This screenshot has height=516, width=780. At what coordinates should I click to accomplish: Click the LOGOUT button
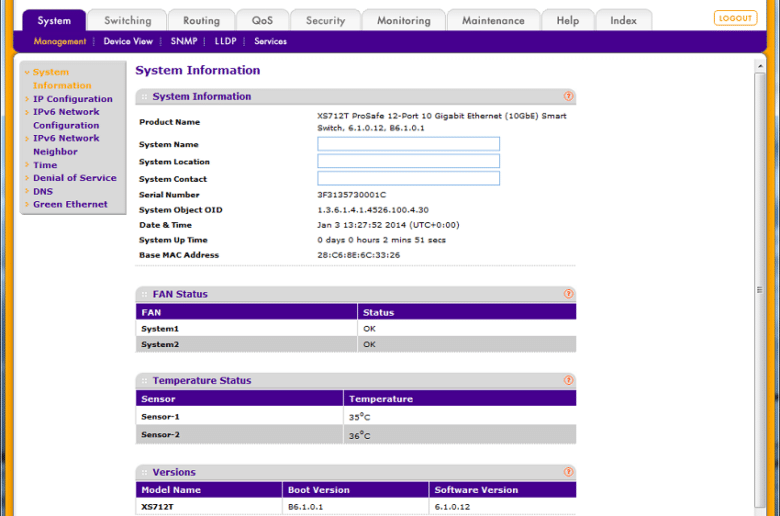point(735,18)
